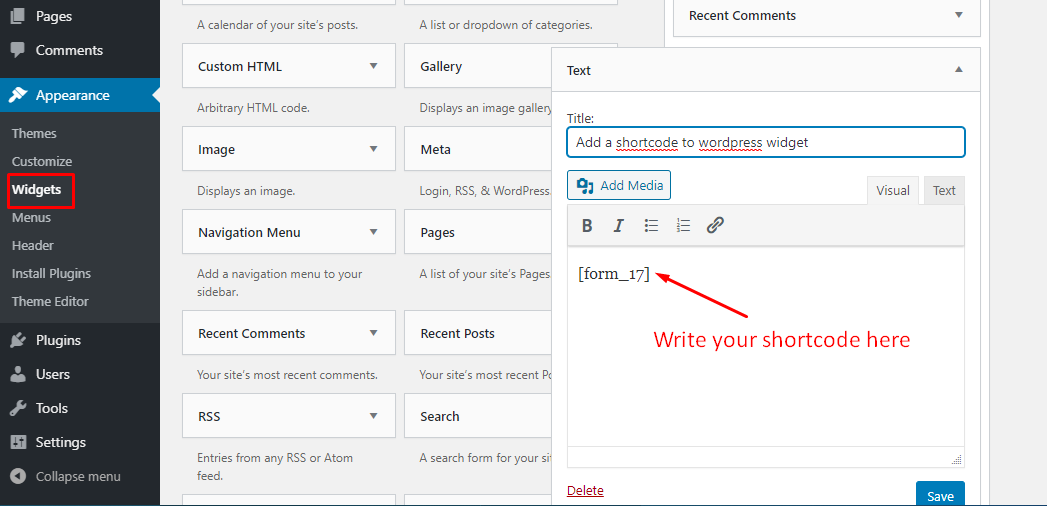
Task: Click the Text widget header title
Action: click(x=579, y=70)
